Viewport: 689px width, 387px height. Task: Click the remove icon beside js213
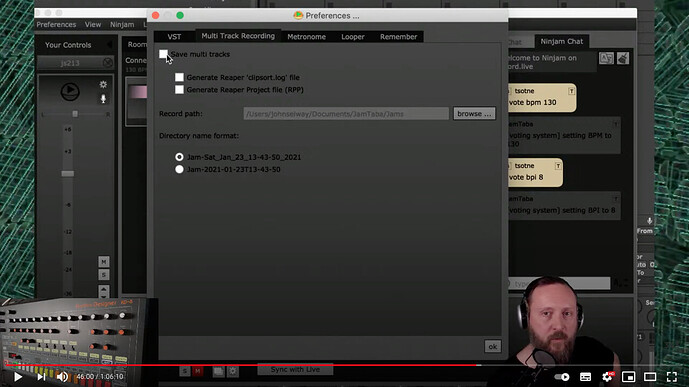[x=108, y=63]
